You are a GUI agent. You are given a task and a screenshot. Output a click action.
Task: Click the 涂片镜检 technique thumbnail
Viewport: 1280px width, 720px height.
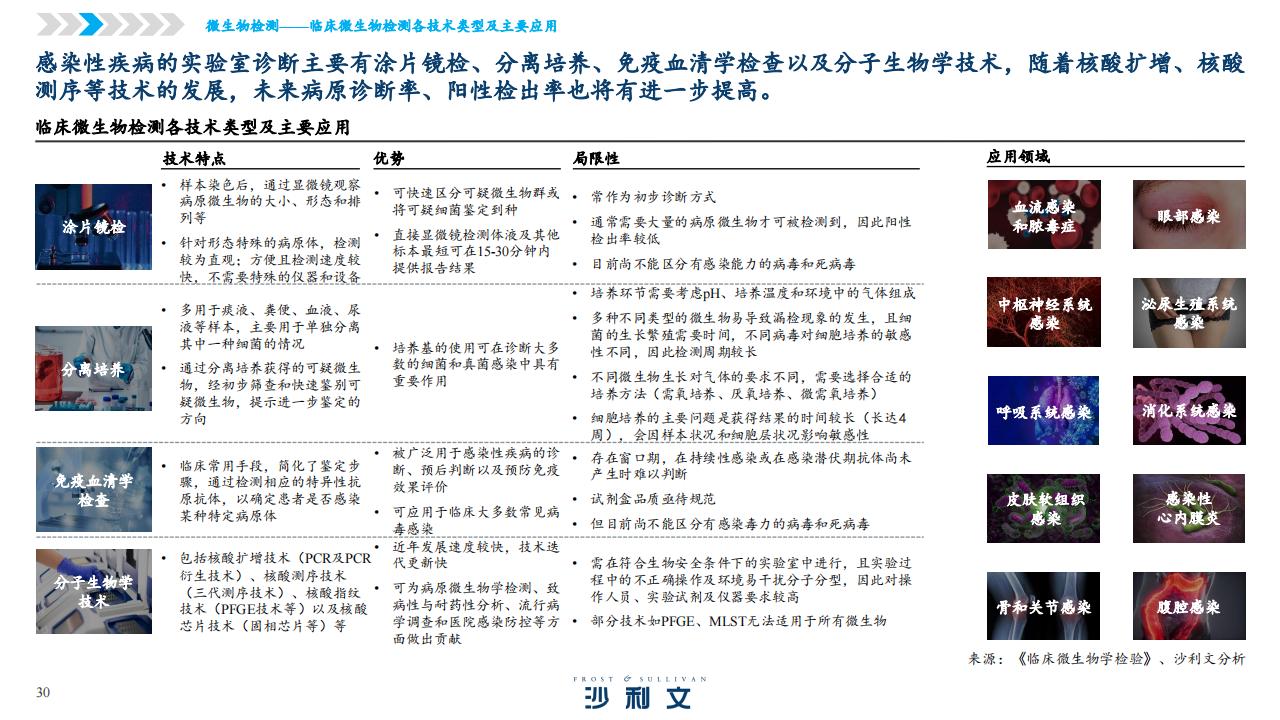94,227
